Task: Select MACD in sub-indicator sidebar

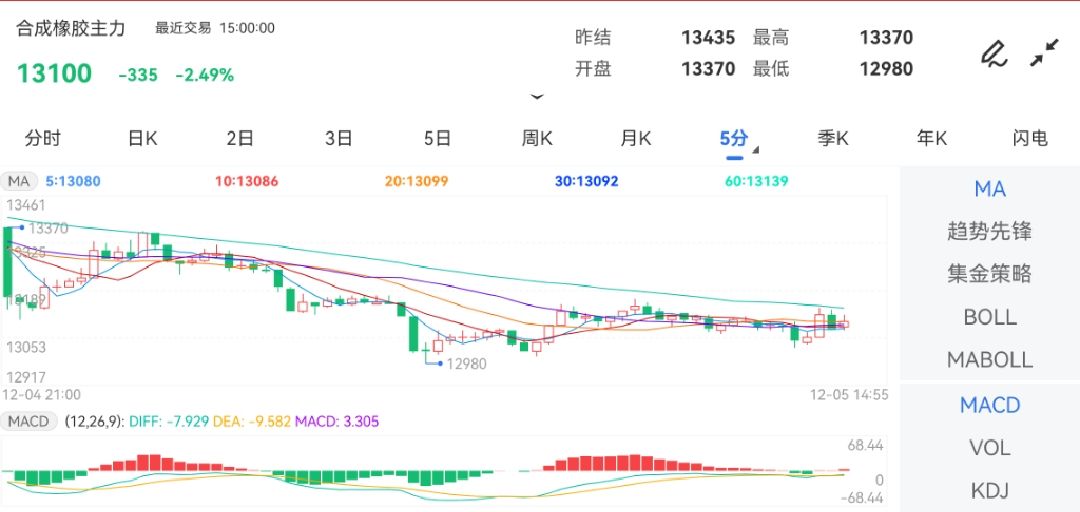Action: [x=990, y=405]
